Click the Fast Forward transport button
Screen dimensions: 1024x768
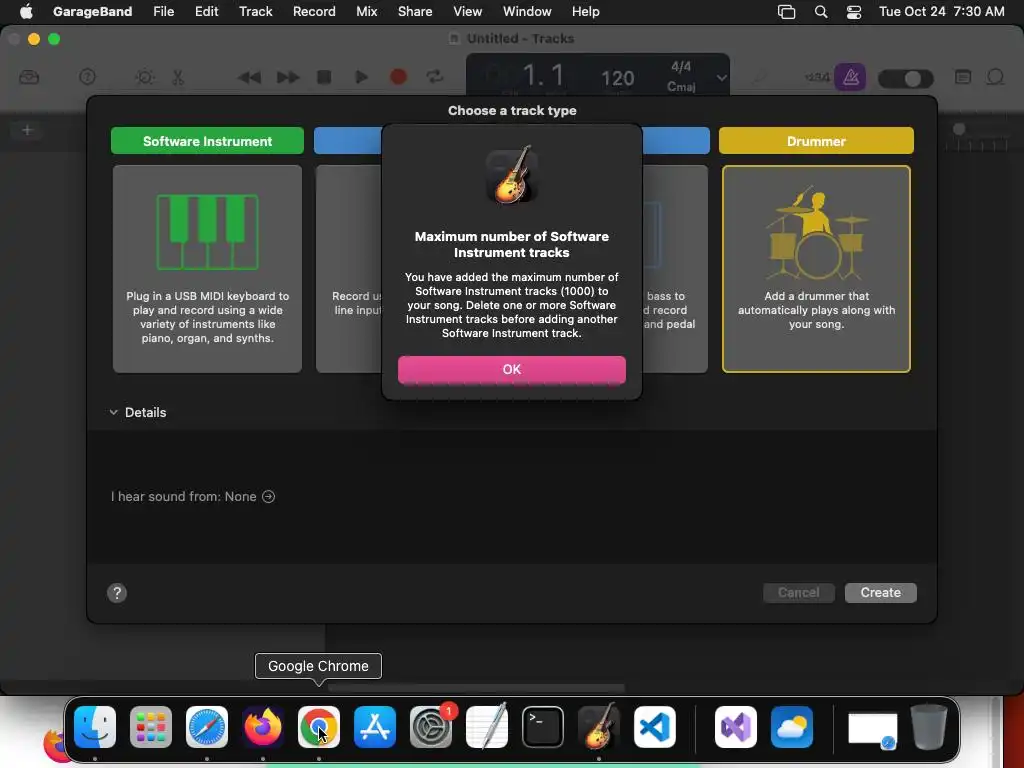pos(287,77)
